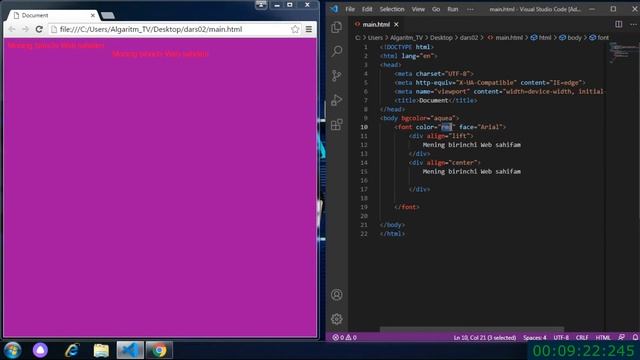The height and width of the screenshot is (360, 640).
Task: Click the align="center" div on line 14
Action: tap(445, 162)
